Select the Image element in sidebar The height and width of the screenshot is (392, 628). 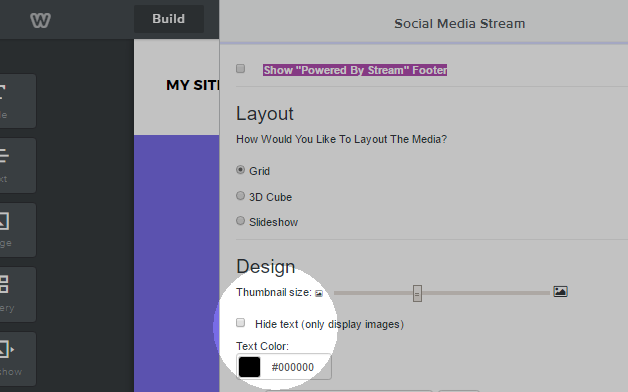point(18,230)
